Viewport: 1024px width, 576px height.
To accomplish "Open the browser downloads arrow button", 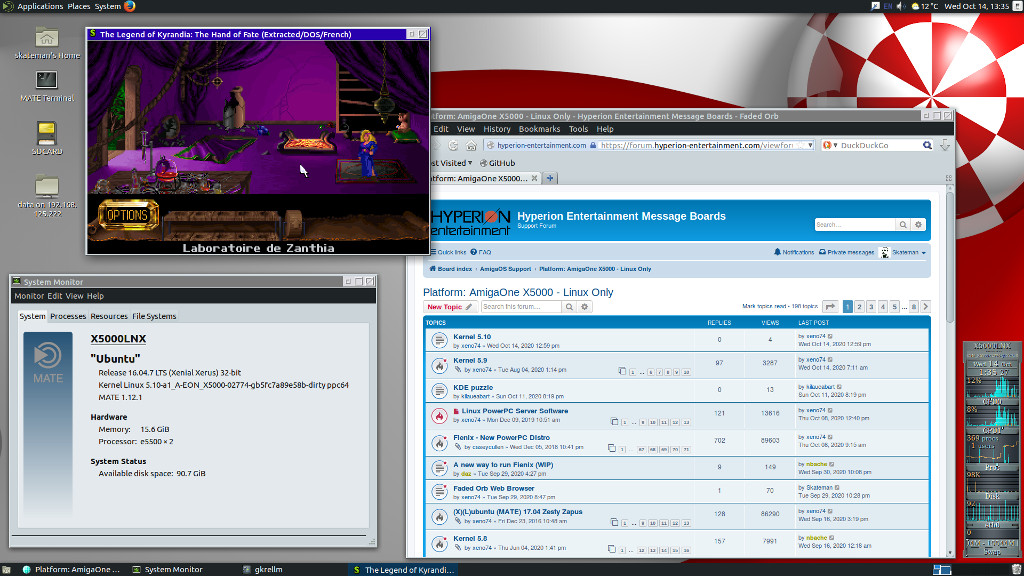I will tap(945, 146).
